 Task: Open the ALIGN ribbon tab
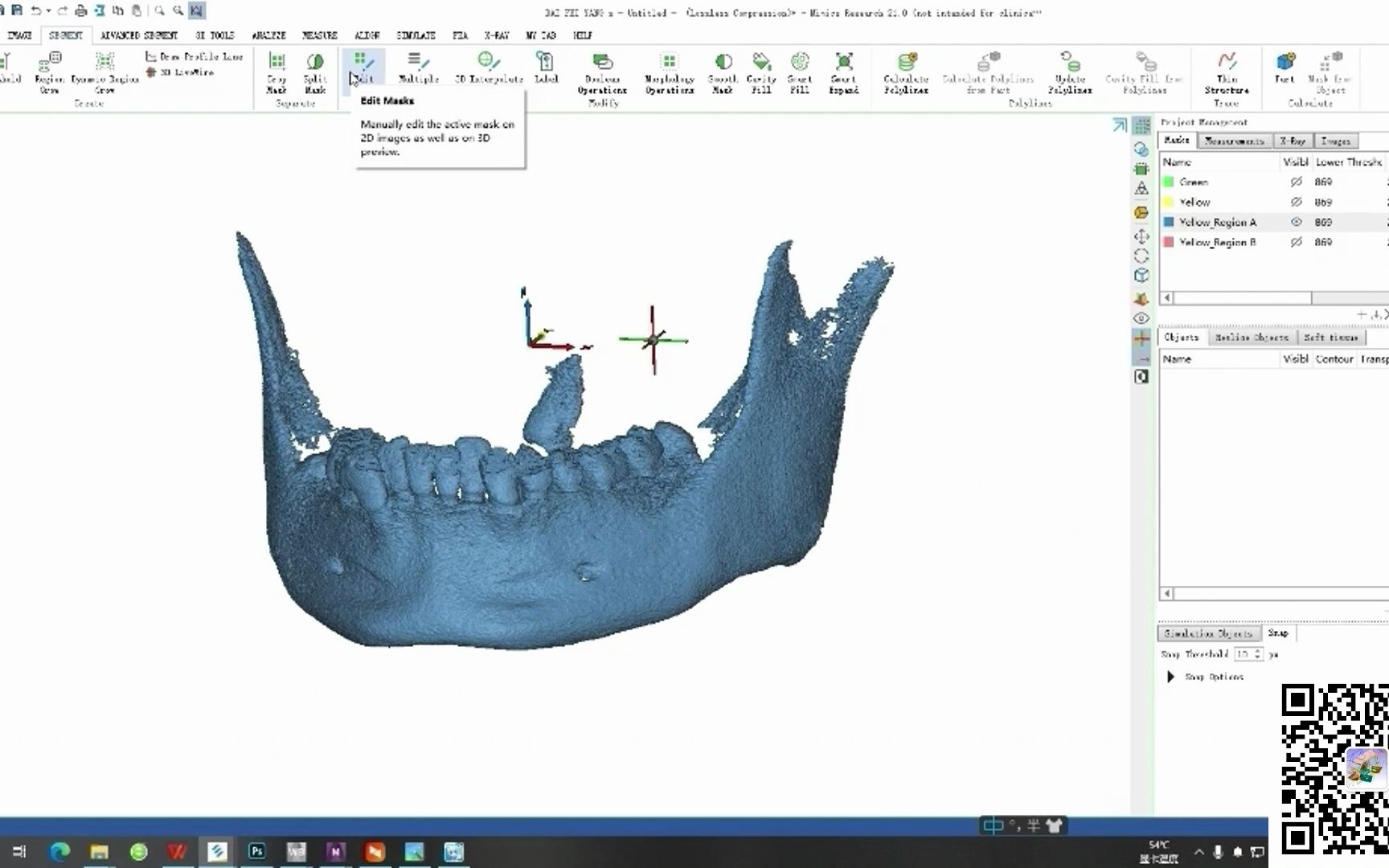click(367, 35)
